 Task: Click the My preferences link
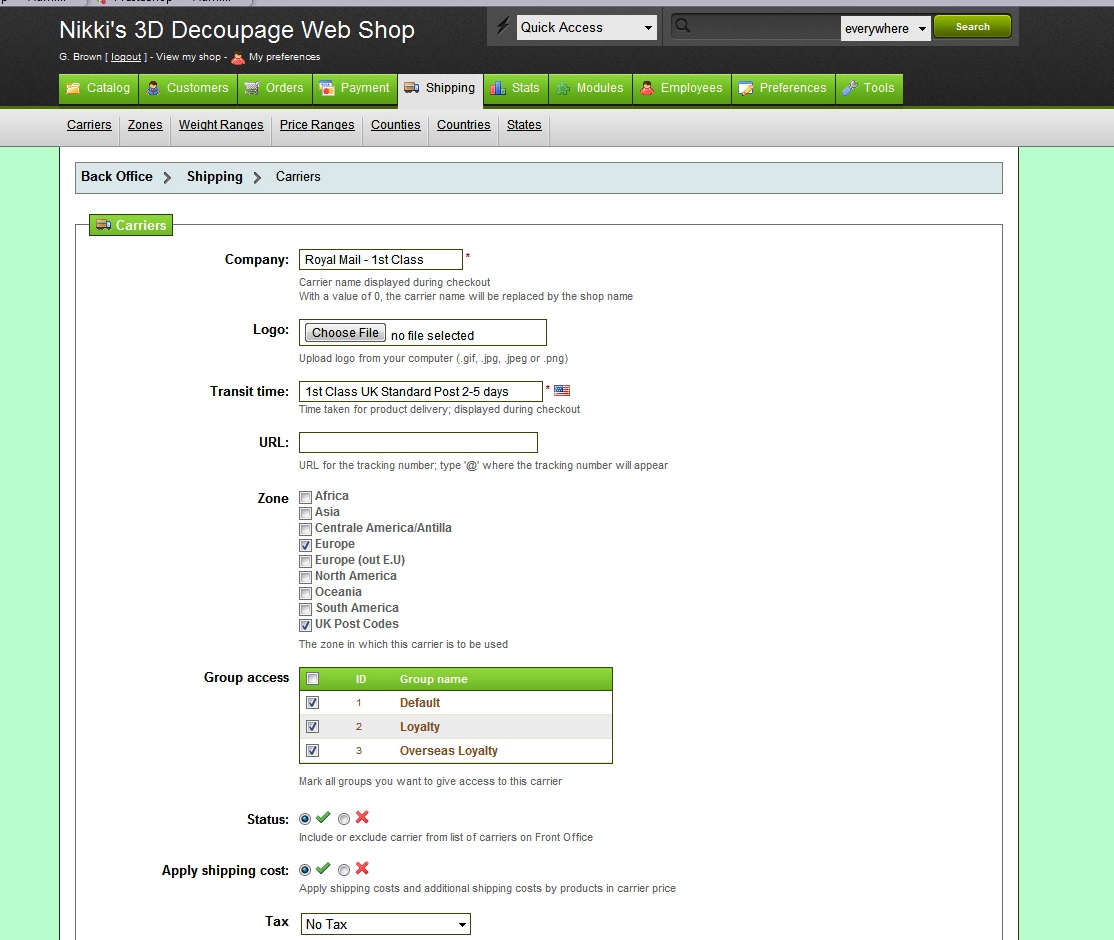coord(284,57)
